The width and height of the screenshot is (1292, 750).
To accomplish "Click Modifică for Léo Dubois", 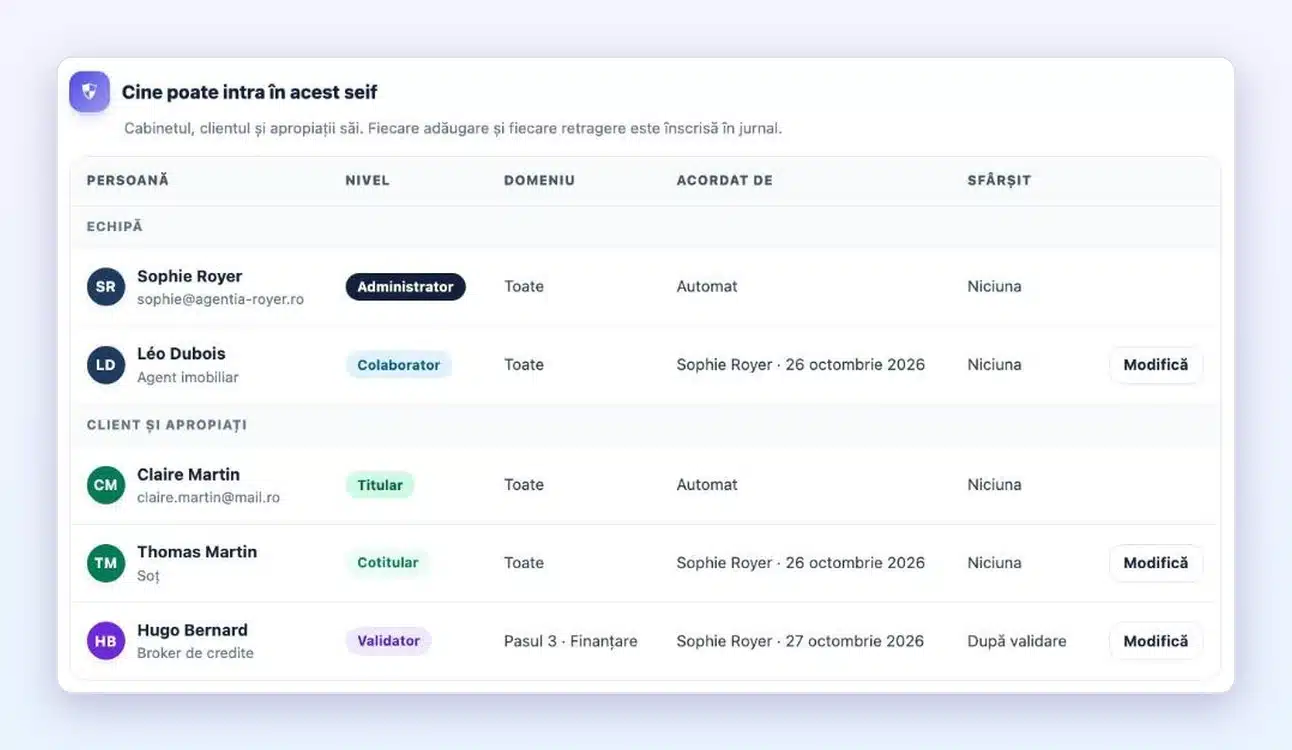I will [x=1156, y=365].
